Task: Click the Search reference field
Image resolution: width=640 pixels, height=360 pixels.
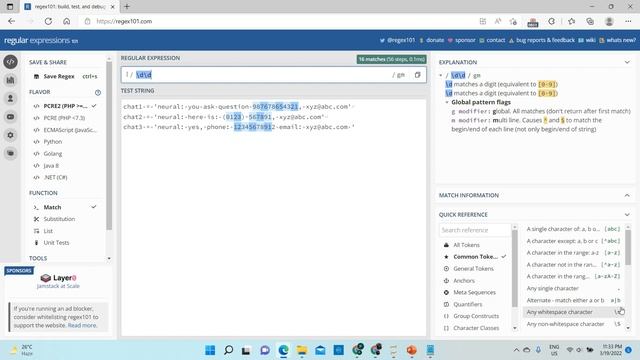Action: click(475, 230)
